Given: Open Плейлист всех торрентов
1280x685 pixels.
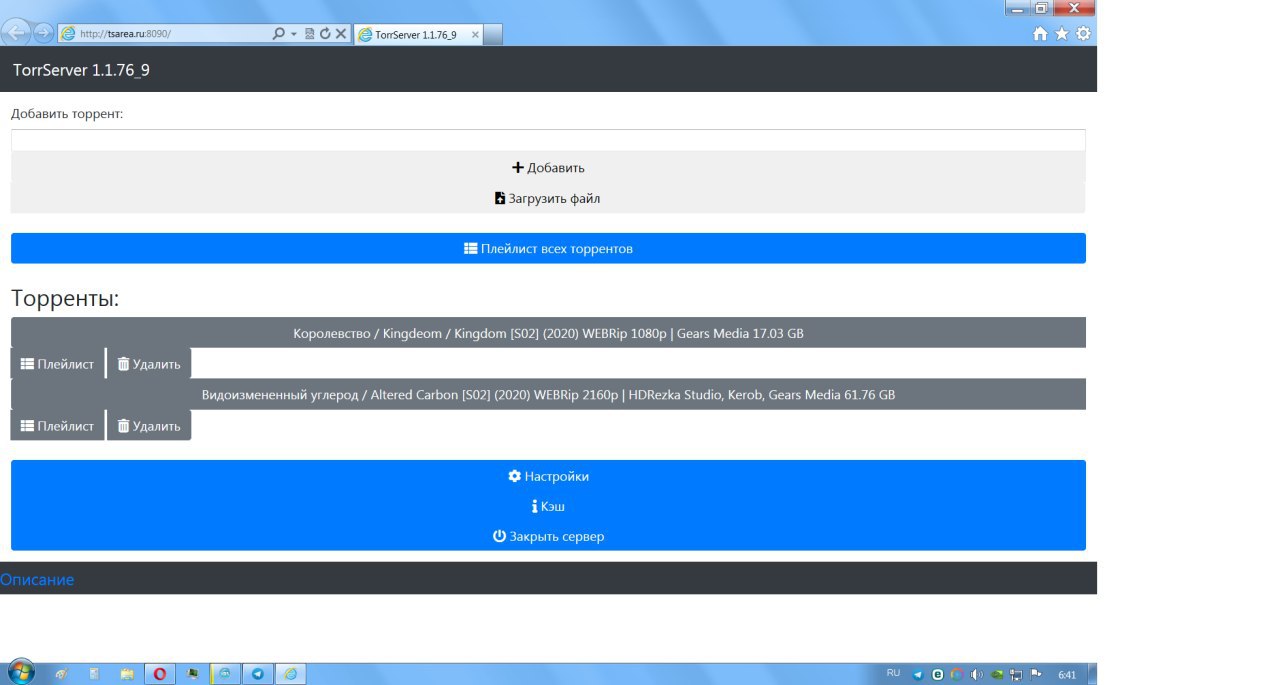Looking at the screenshot, I should [548, 248].
